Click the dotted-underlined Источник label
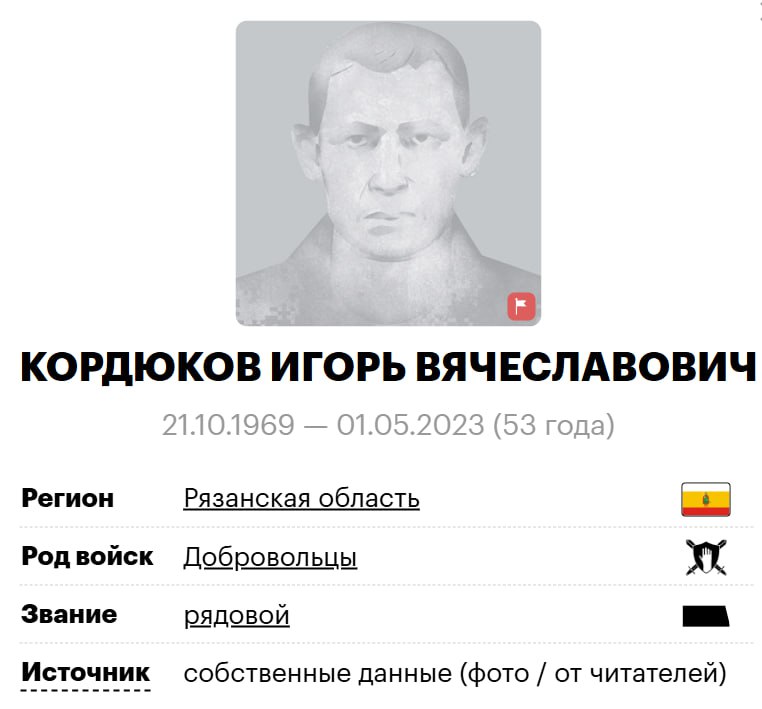Viewport: 762px width, 709px height. point(86,674)
